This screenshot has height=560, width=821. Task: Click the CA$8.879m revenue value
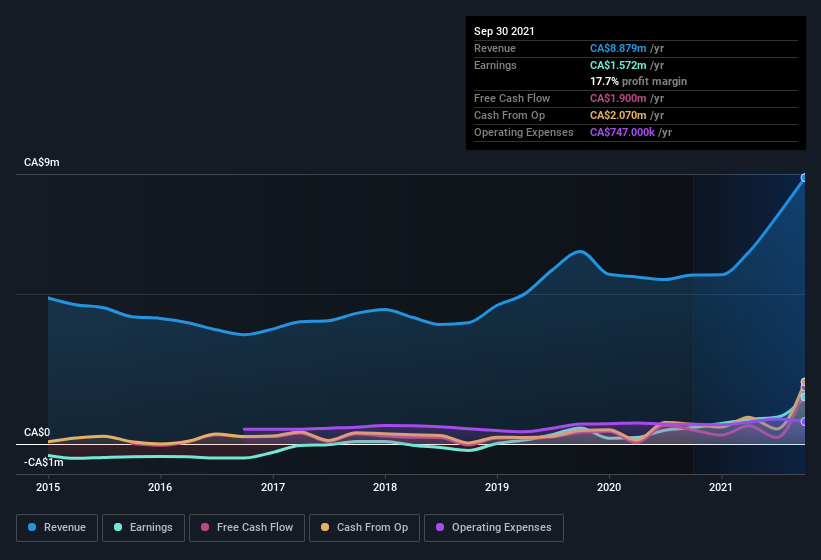[618, 48]
